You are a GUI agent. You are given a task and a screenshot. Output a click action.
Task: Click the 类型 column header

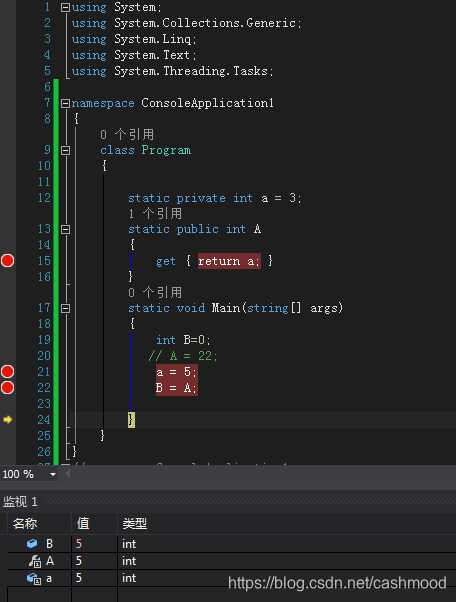pos(134,523)
